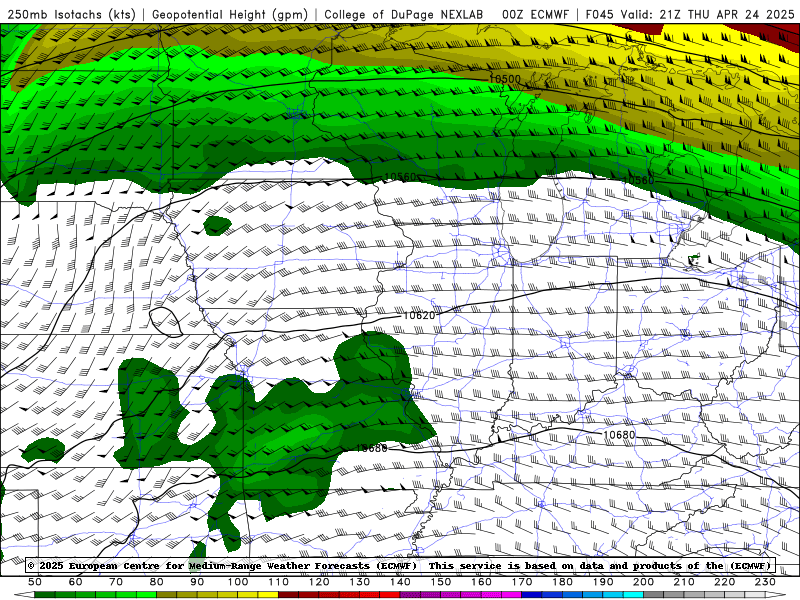Click the '190' value on color scale
The width and height of the screenshot is (800, 600).
(x=603, y=582)
